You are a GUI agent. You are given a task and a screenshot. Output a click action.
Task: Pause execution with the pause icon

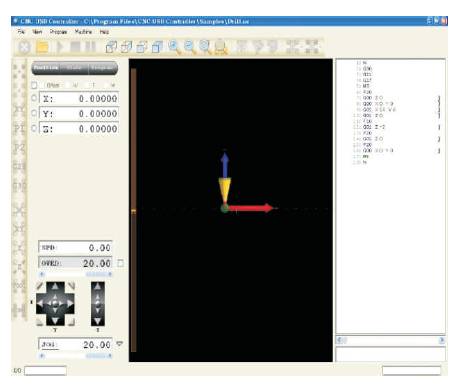coord(90,47)
